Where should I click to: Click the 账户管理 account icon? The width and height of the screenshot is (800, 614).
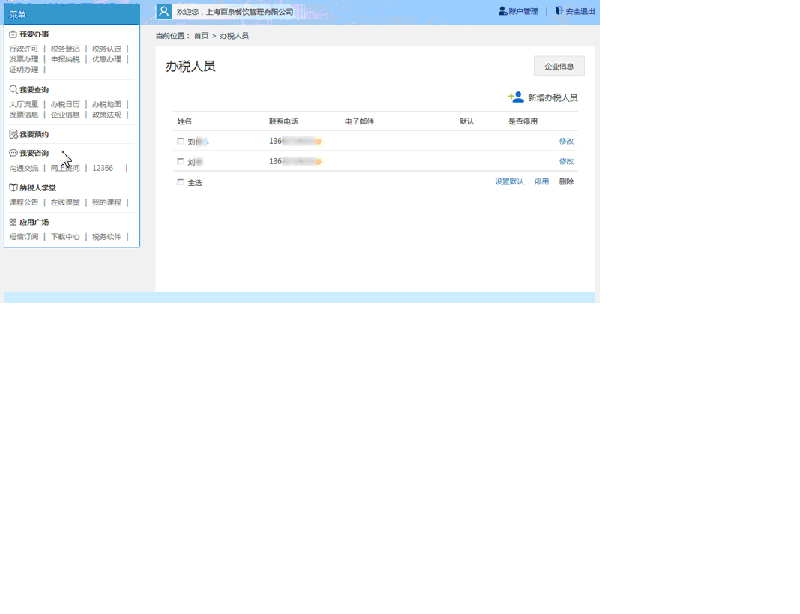[x=502, y=12]
